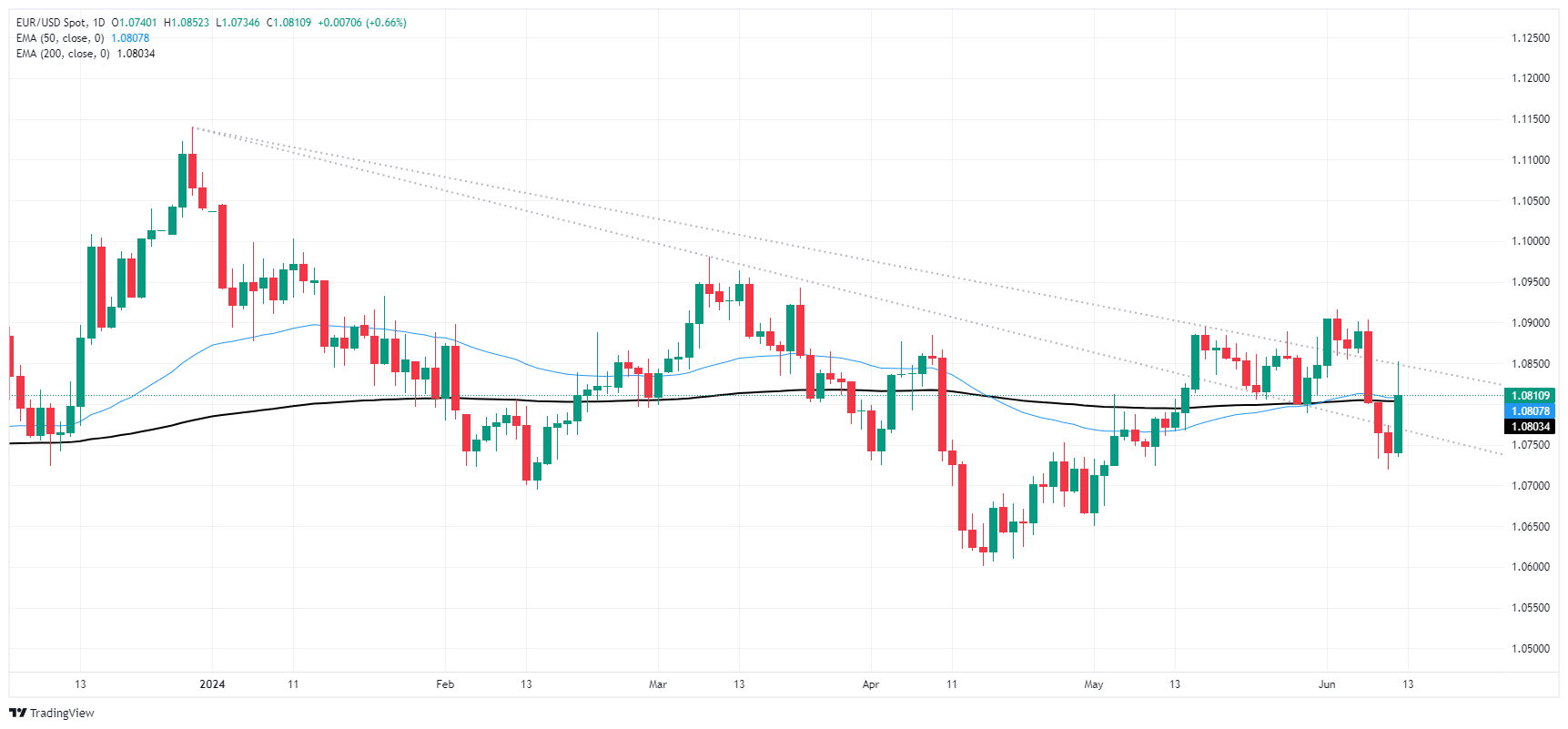Viewport: 1568px width, 729px height.
Task: Click the Feb label on the time axis
Action: (x=445, y=684)
